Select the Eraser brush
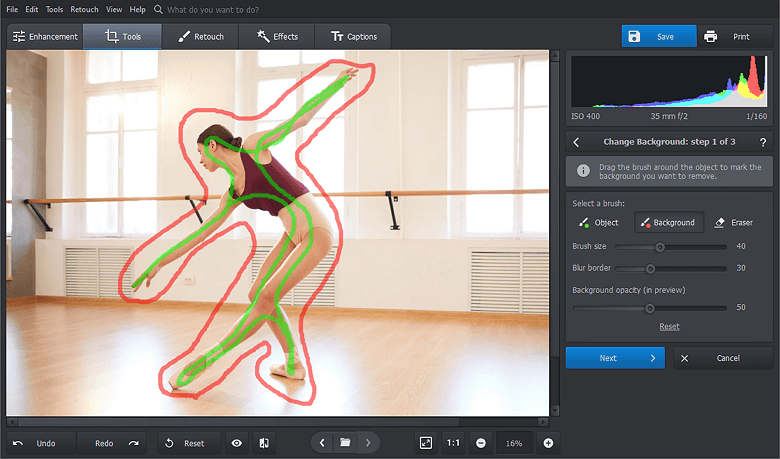The image size is (780, 459). pos(733,222)
